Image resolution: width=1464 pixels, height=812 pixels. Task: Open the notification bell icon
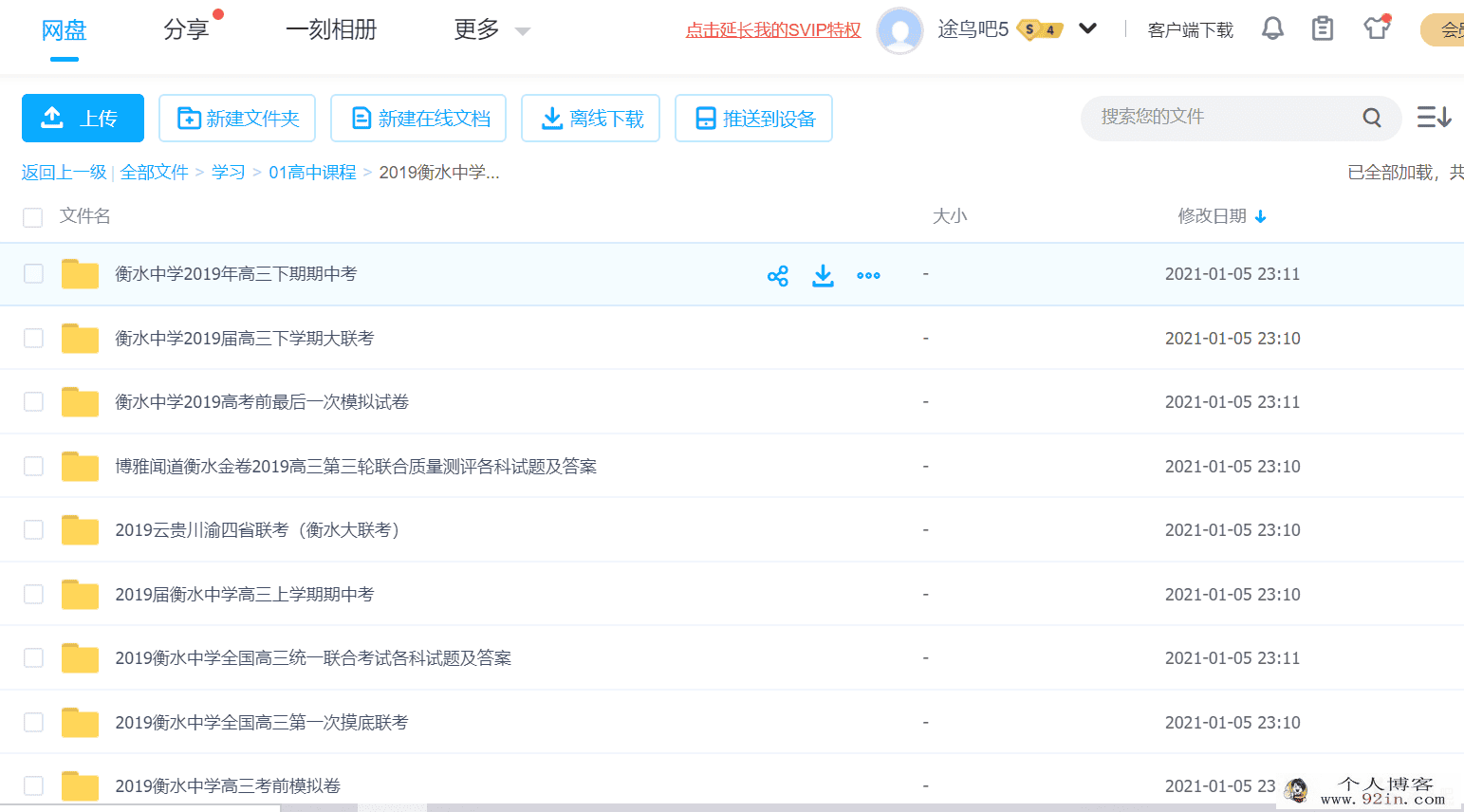pos(1272,28)
